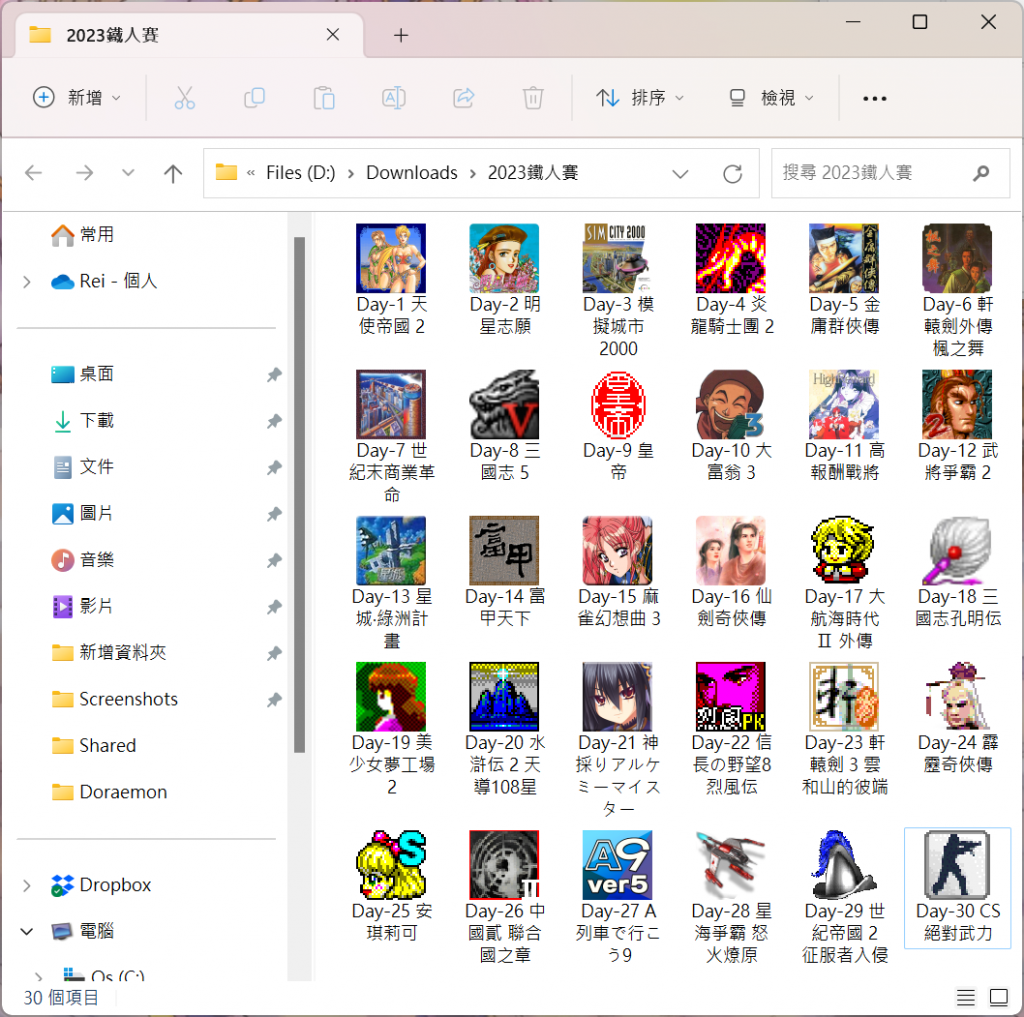The image size is (1024, 1017).
Task: Click the Delete trash can icon
Action: tap(533, 98)
